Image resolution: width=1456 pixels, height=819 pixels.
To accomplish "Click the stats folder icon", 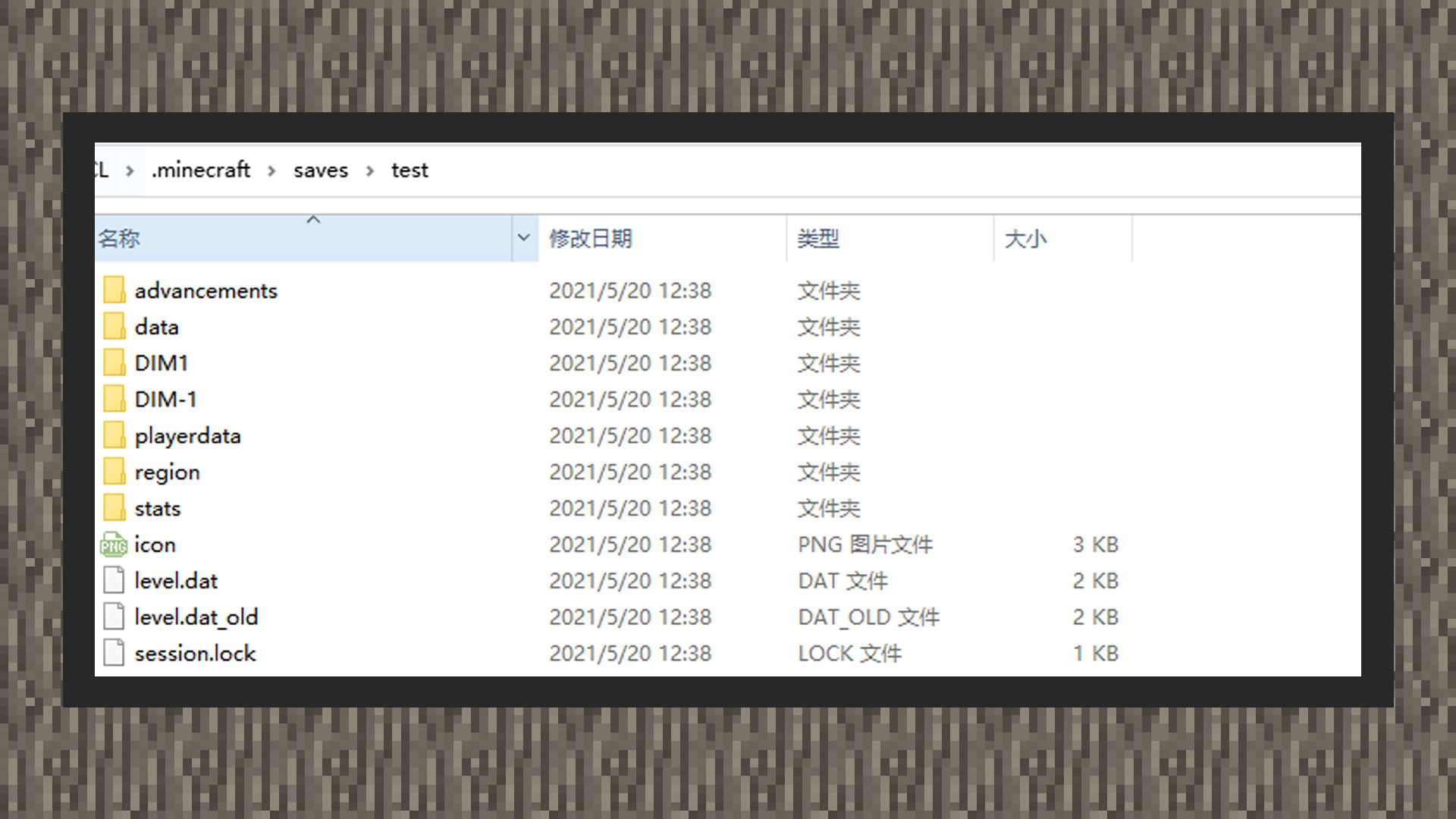I will [114, 508].
